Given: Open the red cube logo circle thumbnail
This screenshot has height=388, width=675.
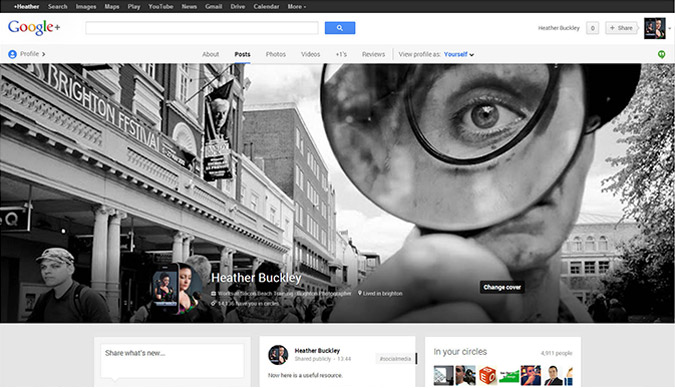Looking at the screenshot, I should coord(487,376).
